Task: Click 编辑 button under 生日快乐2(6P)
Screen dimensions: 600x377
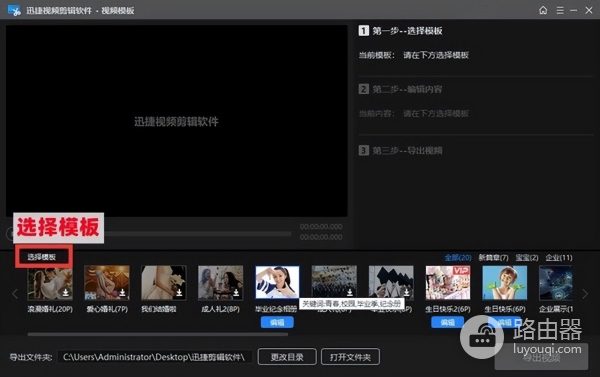Action: pyautogui.click(x=447, y=322)
